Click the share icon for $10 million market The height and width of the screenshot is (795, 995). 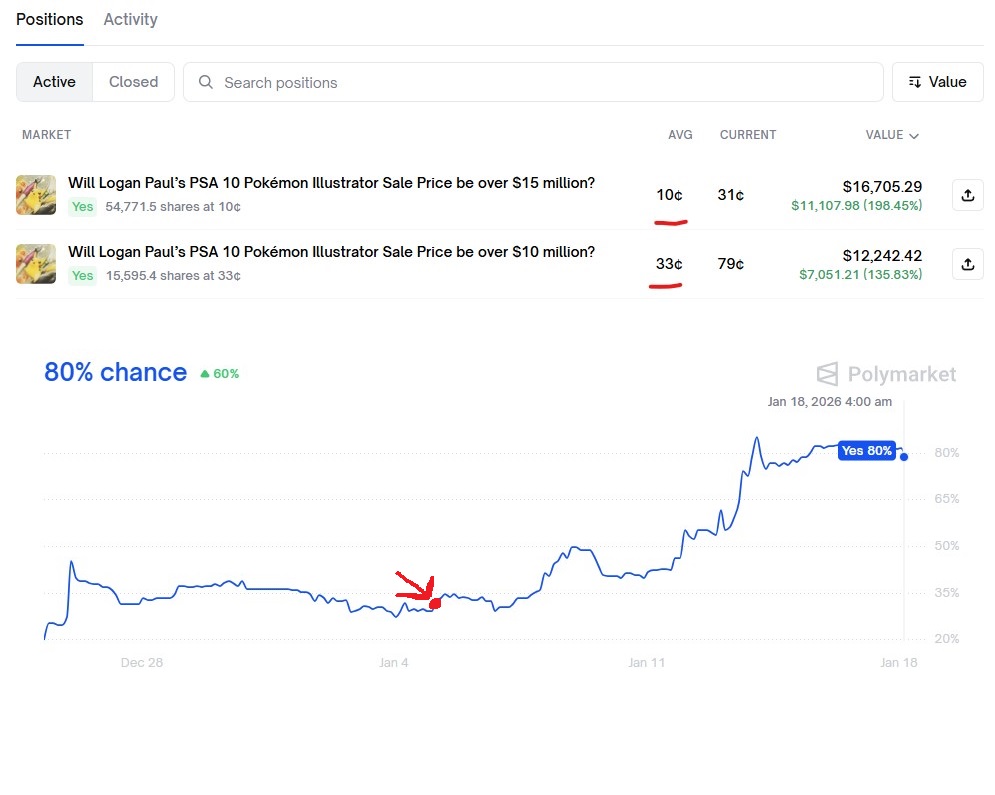pyautogui.click(x=967, y=264)
